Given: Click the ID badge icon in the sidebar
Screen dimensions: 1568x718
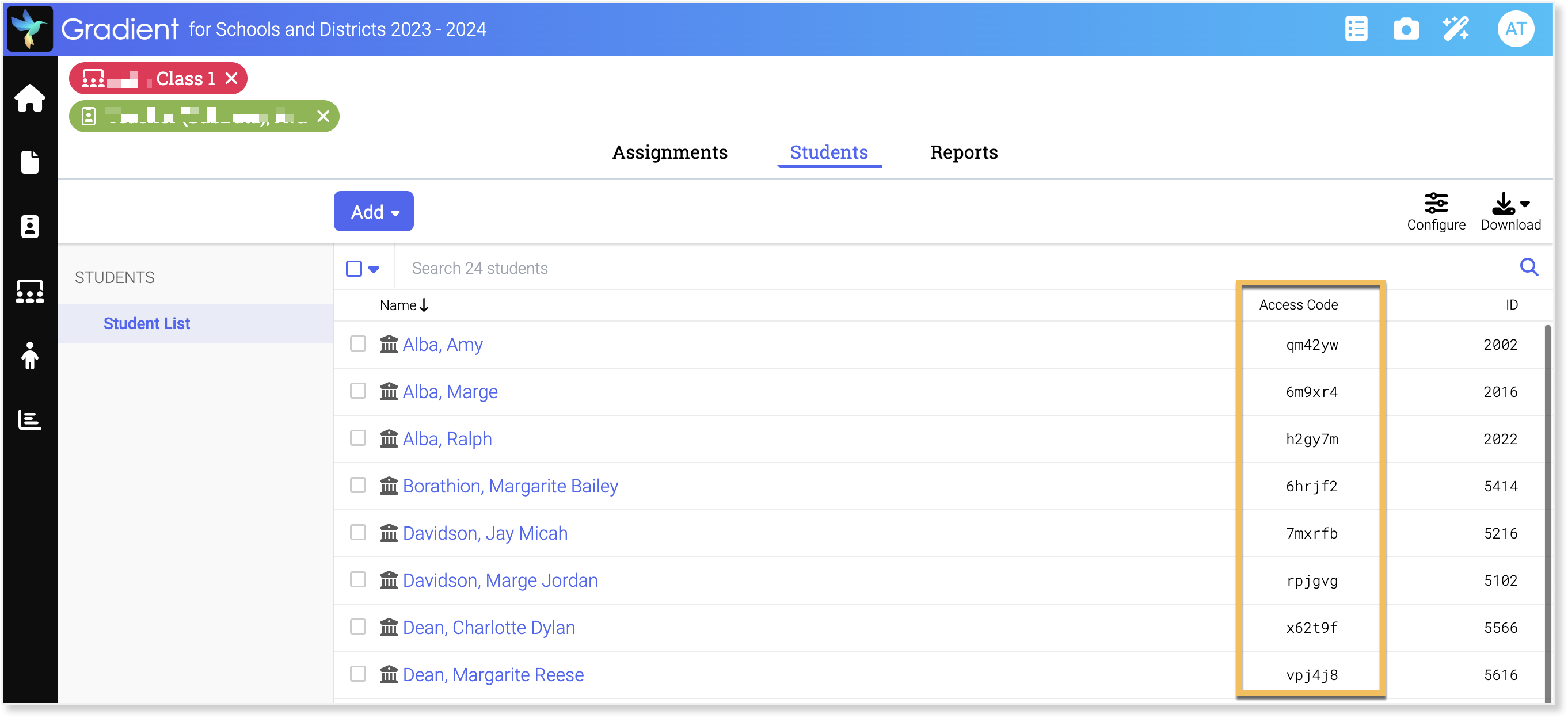Looking at the screenshot, I should coord(29,226).
